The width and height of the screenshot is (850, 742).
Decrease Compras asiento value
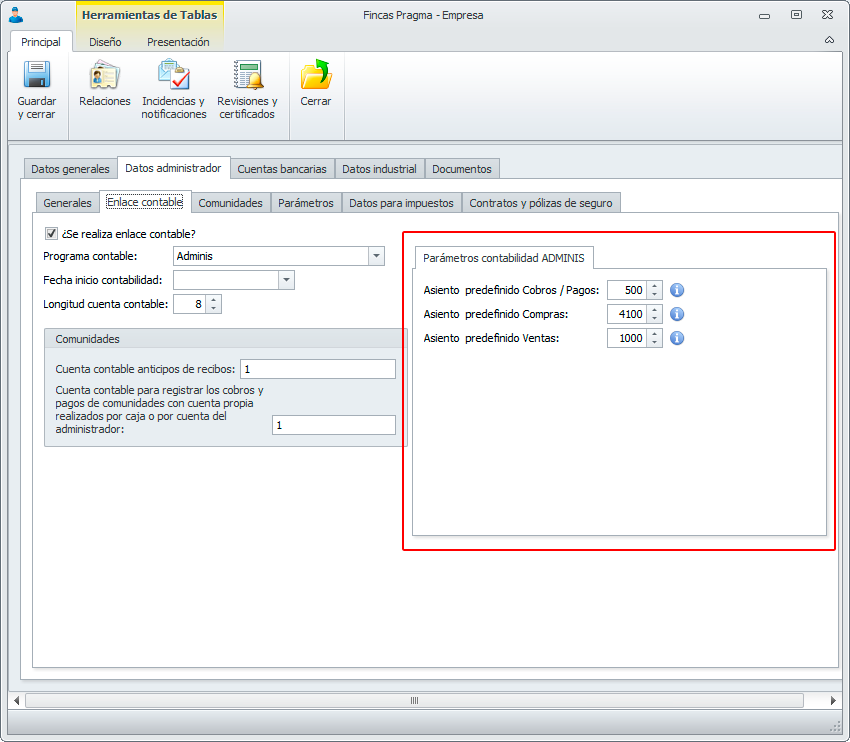(654, 318)
